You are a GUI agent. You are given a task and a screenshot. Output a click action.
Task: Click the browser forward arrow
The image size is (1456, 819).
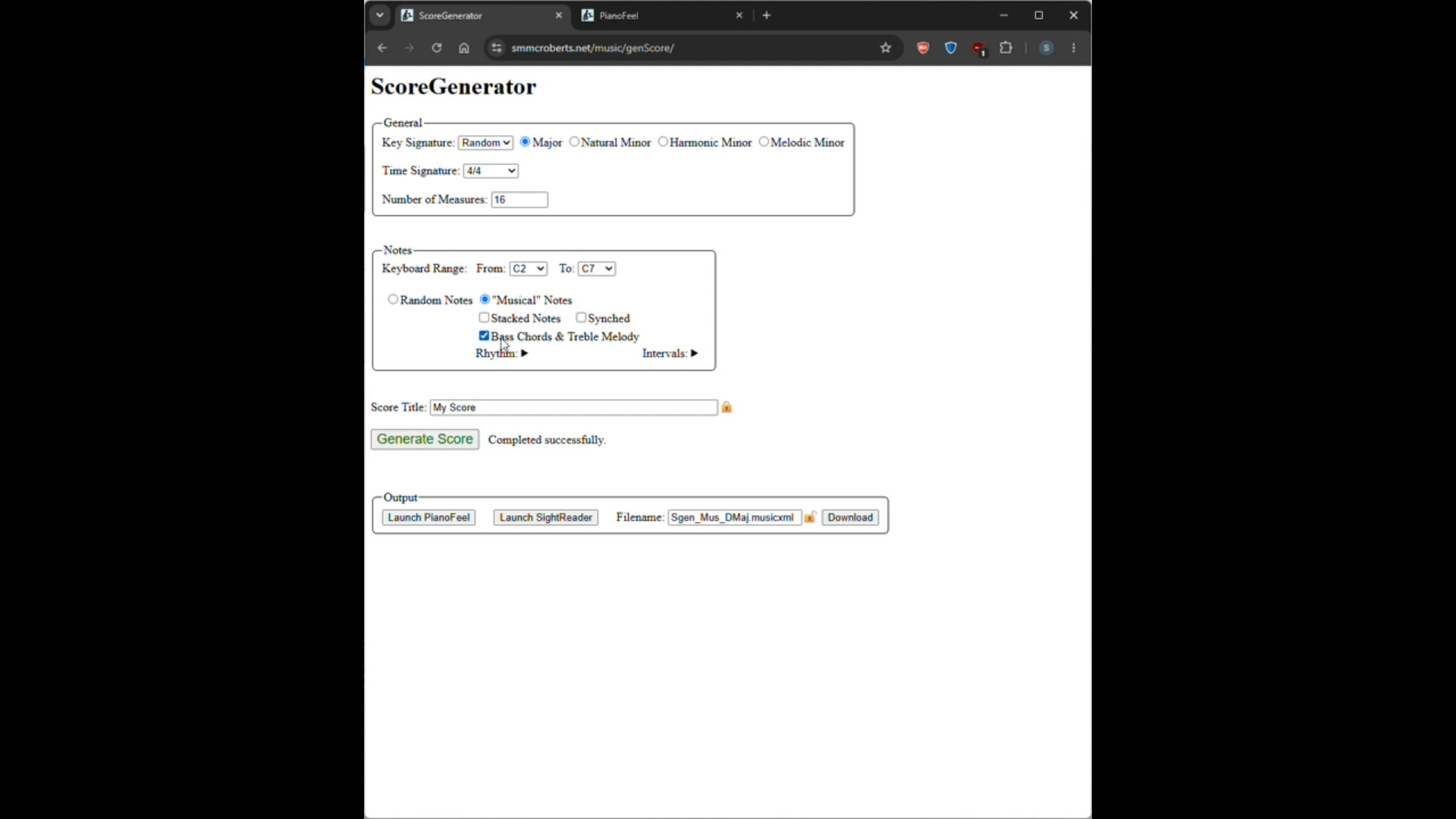pos(409,48)
